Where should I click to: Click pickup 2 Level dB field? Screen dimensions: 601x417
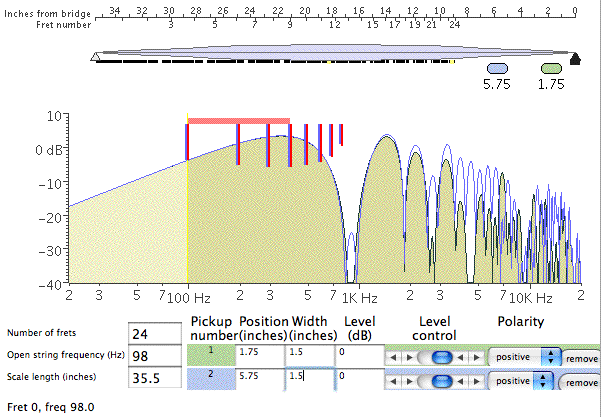pos(361,376)
